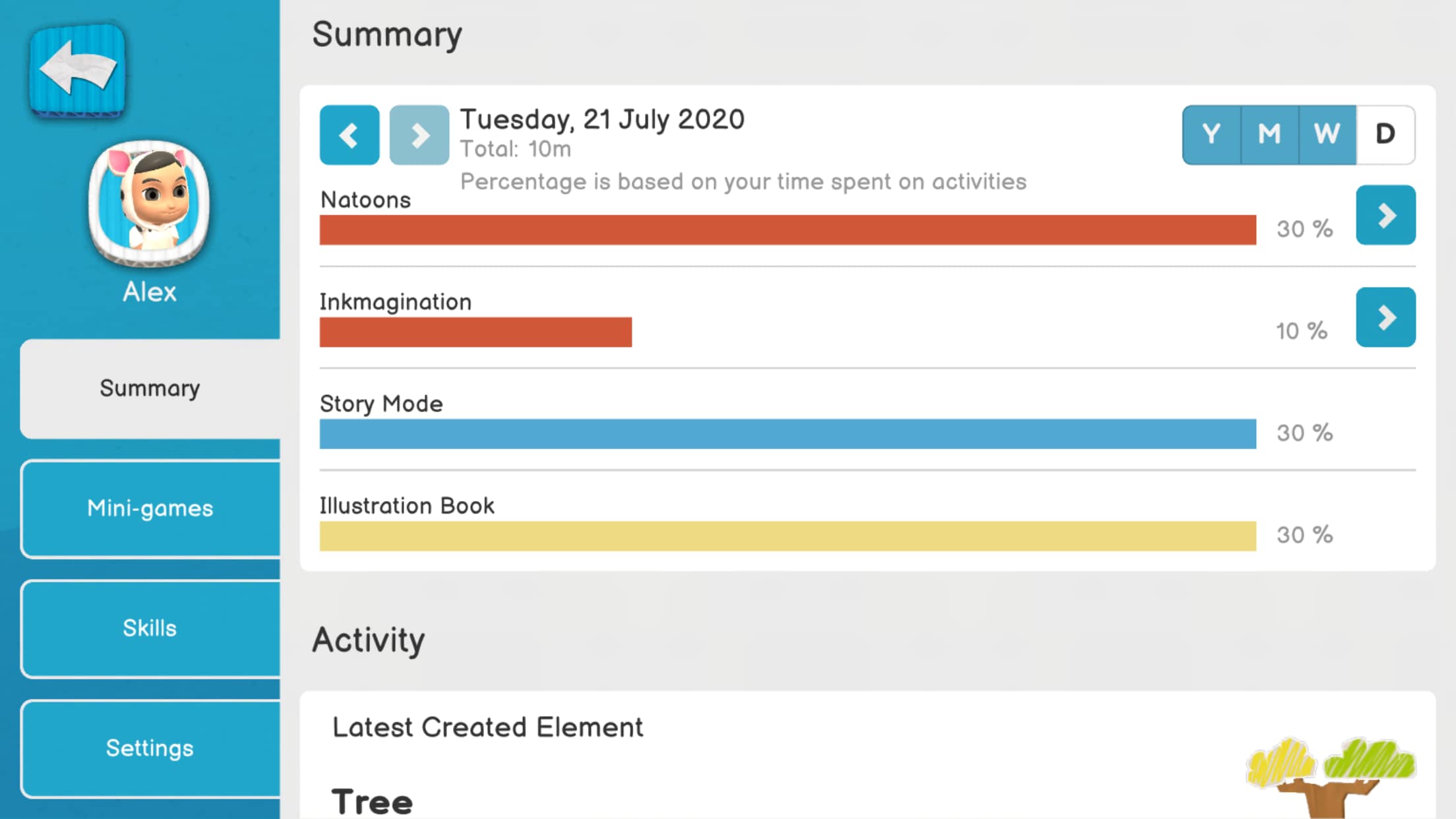The image size is (1456, 819).
Task: Switch summary view to Monthly with M toggle
Action: point(1269,134)
